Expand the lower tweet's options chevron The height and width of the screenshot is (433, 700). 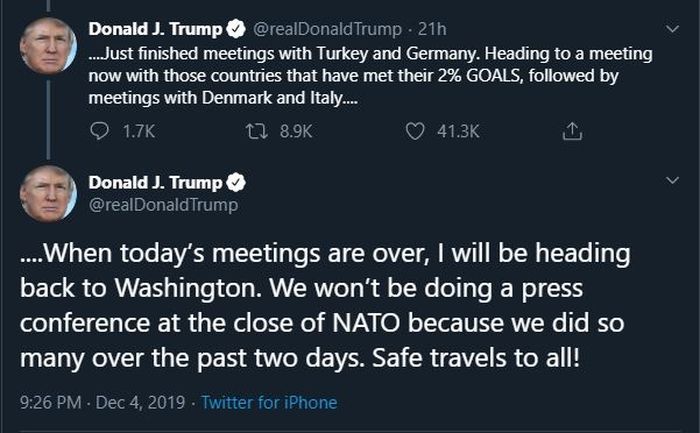click(x=672, y=181)
